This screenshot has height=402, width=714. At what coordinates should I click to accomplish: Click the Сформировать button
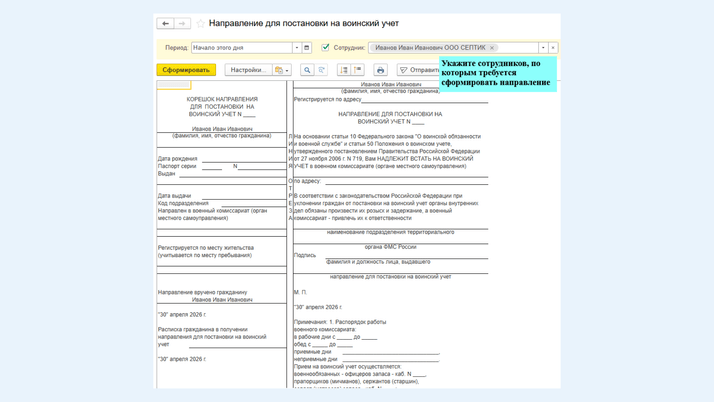pyautogui.click(x=186, y=70)
